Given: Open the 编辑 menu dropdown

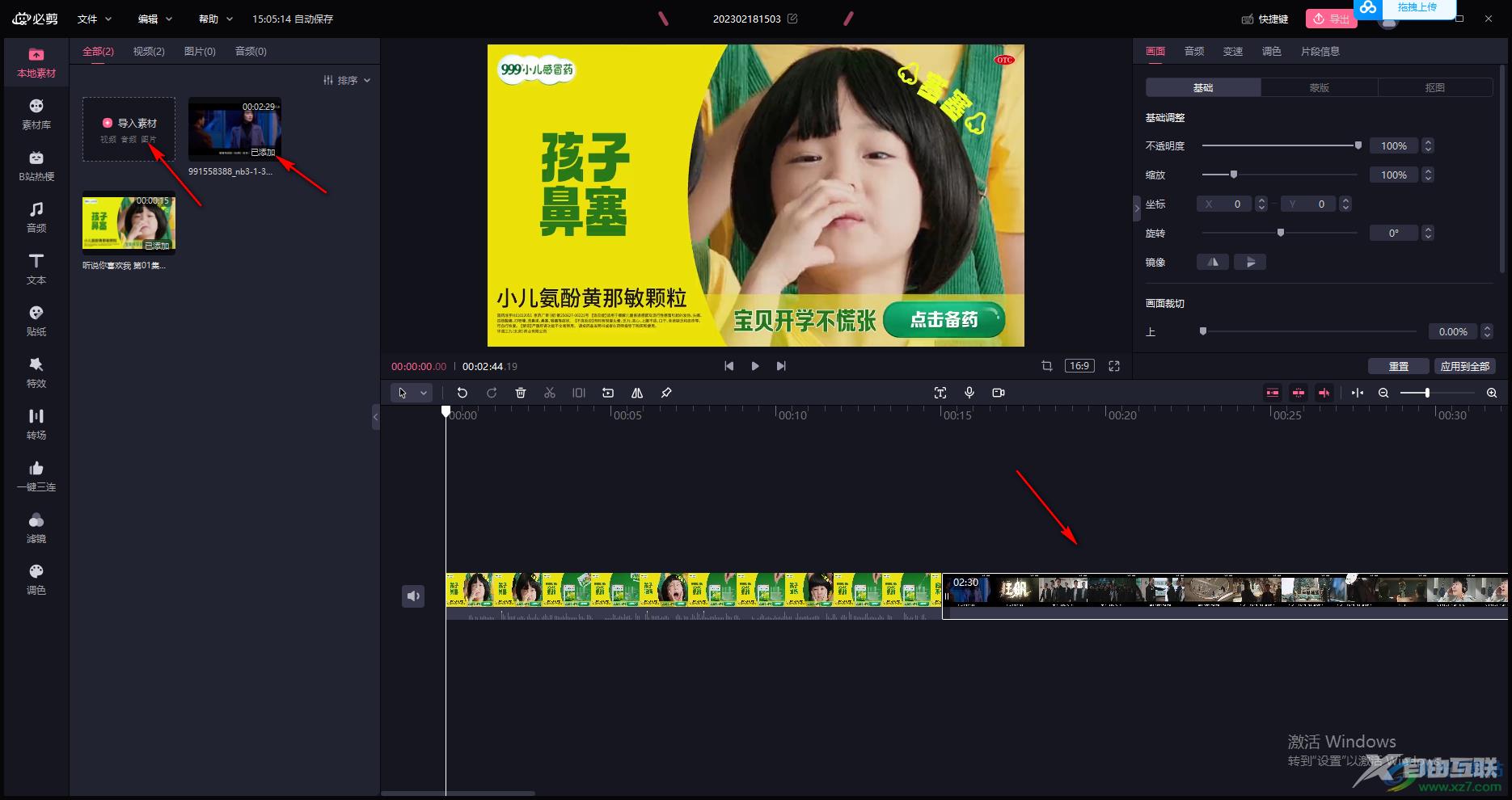Looking at the screenshot, I should [x=155, y=19].
